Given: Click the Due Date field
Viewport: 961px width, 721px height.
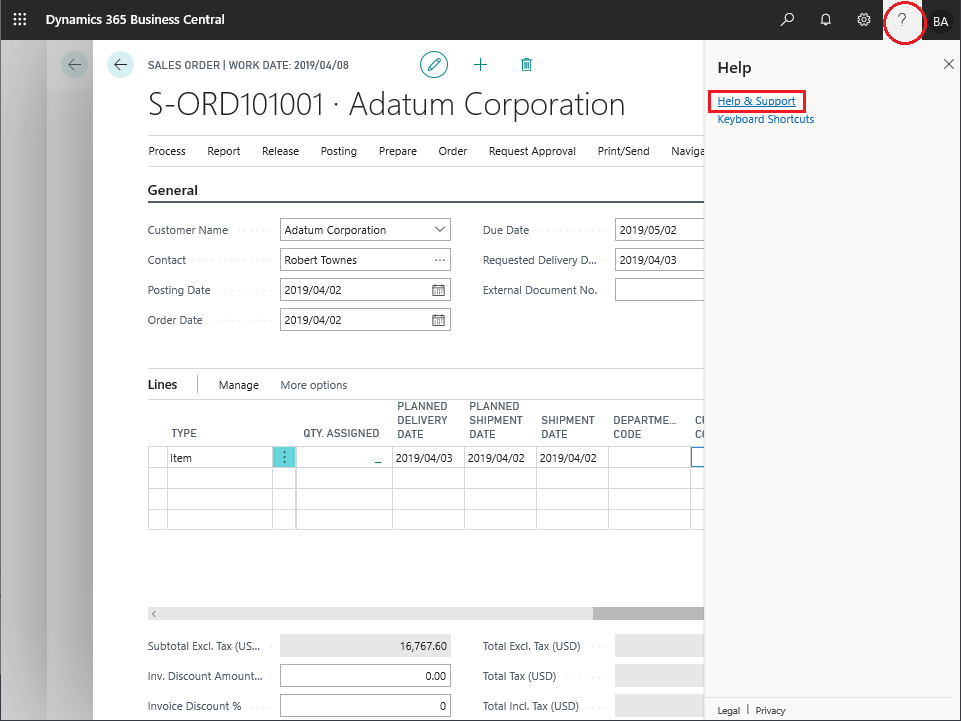Looking at the screenshot, I should (x=659, y=230).
